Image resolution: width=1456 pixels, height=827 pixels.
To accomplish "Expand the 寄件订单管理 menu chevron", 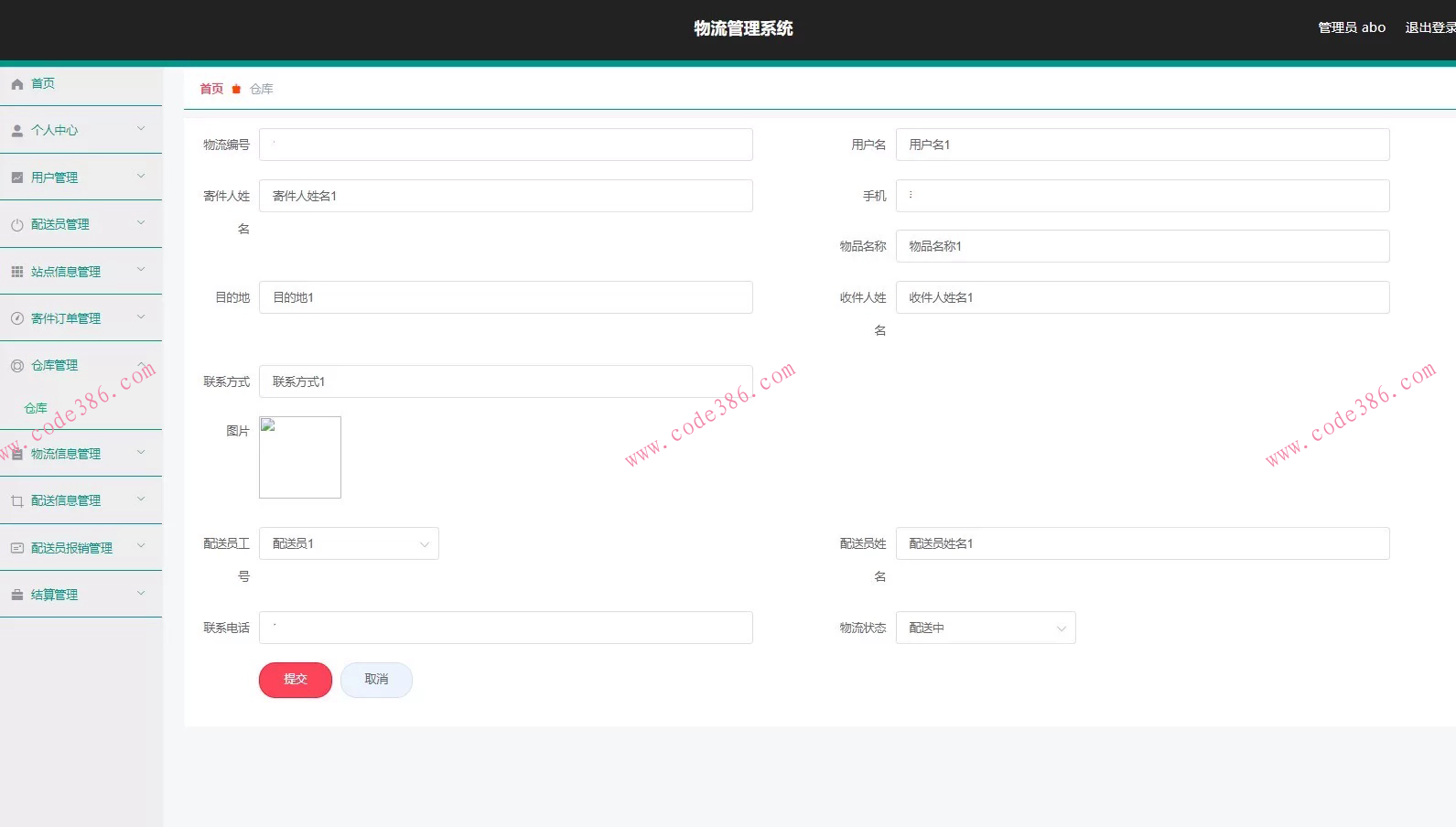I will point(141,317).
